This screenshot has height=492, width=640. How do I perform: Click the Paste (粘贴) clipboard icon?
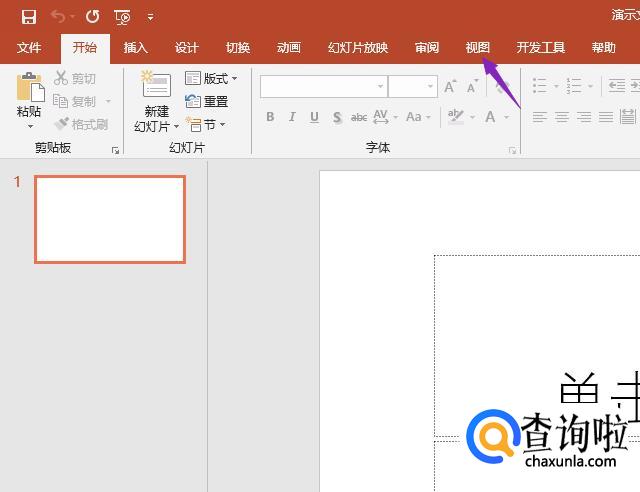pyautogui.click(x=29, y=95)
